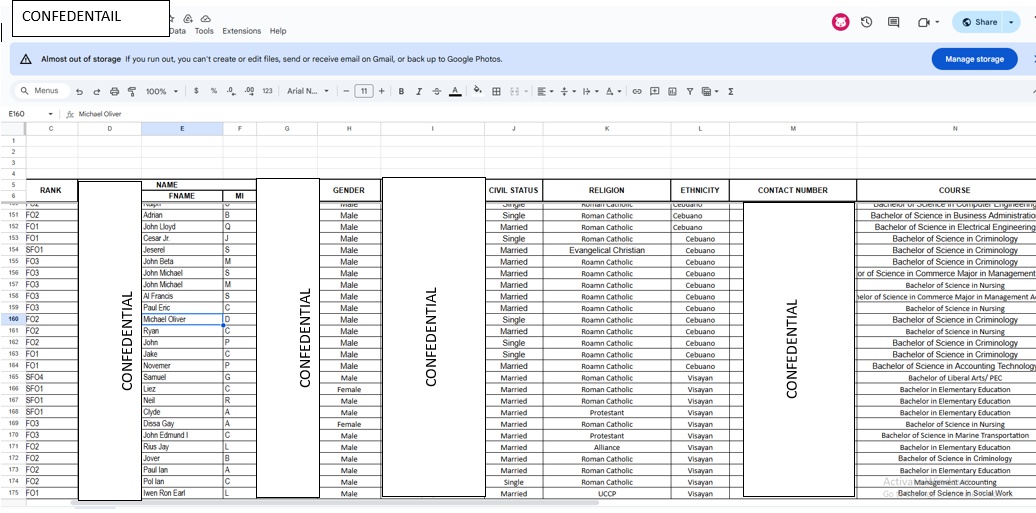This screenshot has width=1036, height=513.
Task: Redo the last undone action
Action: click(96, 92)
